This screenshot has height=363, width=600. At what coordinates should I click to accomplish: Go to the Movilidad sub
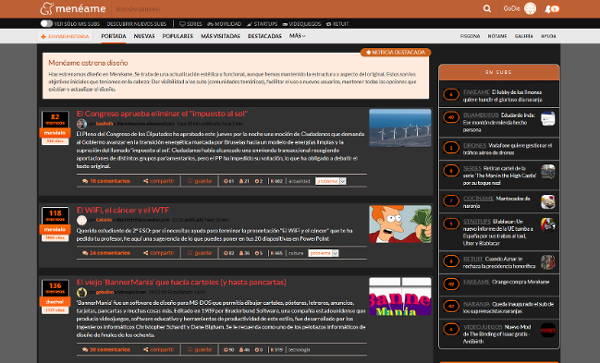pyautogui.click(x=224, y=24)
